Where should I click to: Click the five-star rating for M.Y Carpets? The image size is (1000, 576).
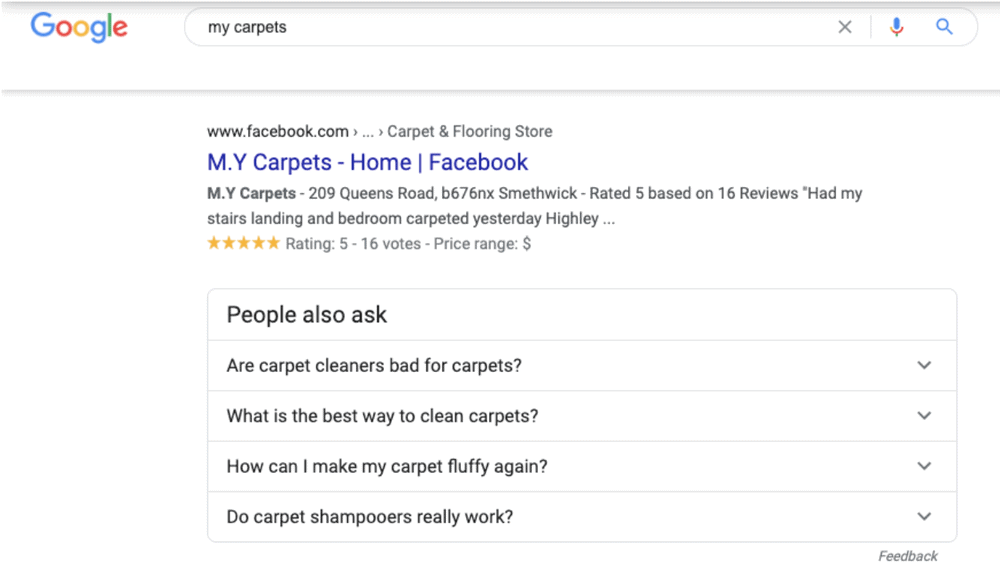click(x=242, y=242)
